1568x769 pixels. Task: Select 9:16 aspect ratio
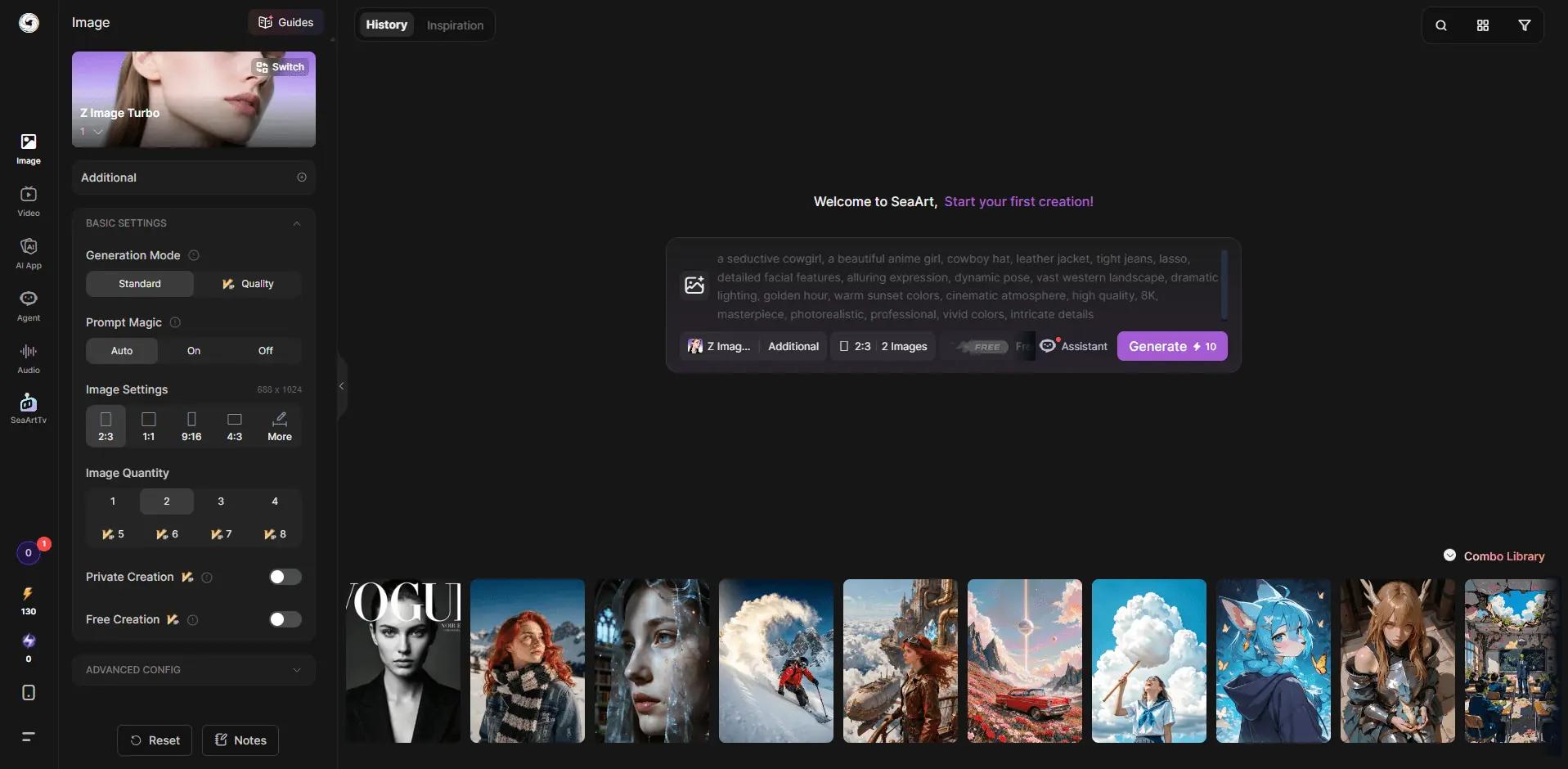(x=191, y=426)
